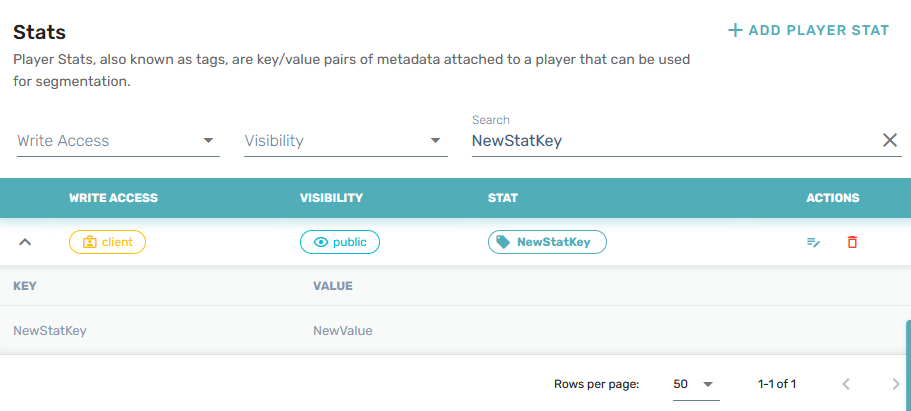Collapse the NewStatKey row chevron

[x=26, y=242]
